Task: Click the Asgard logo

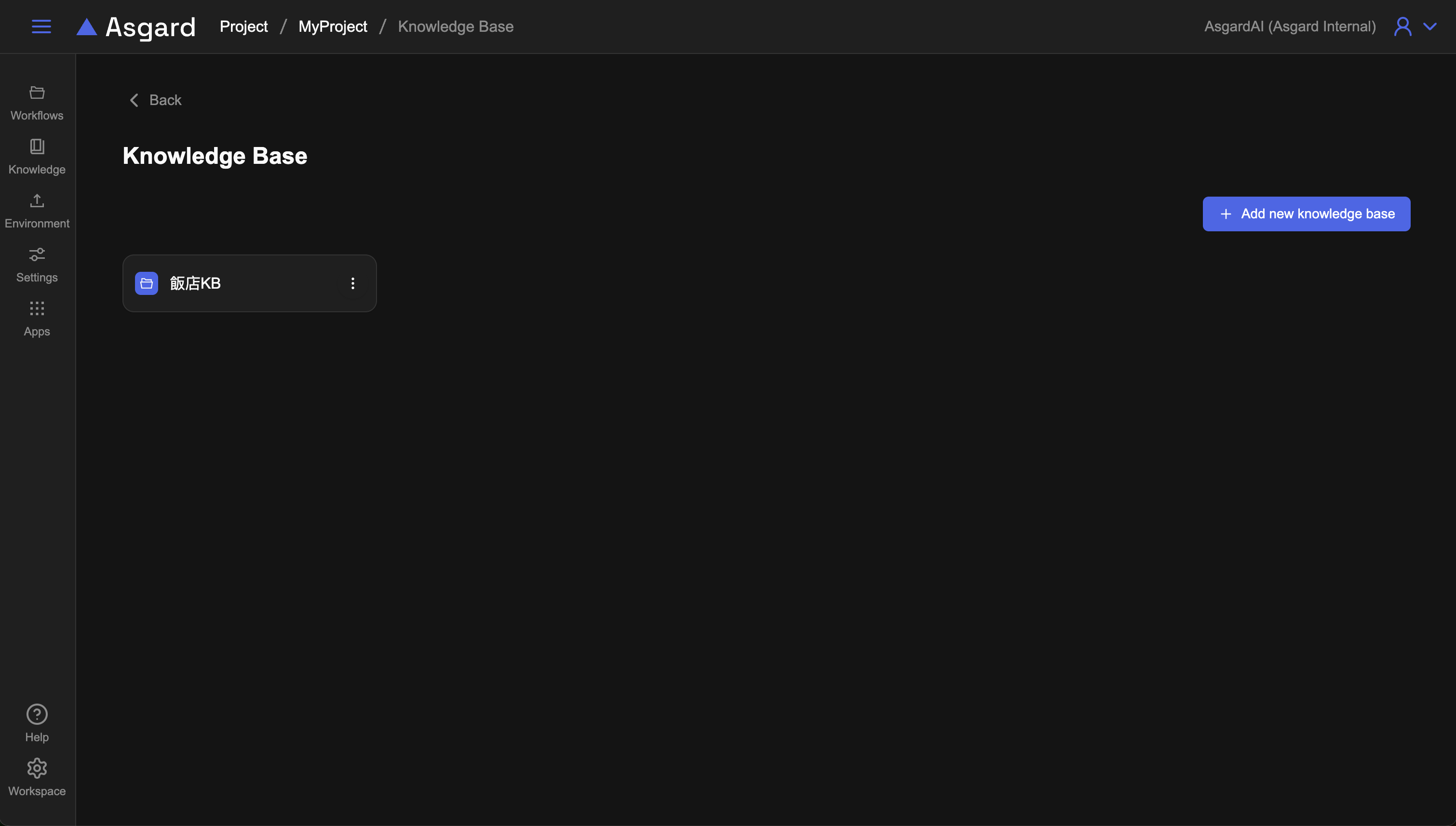Action: (x=136, y=27)
